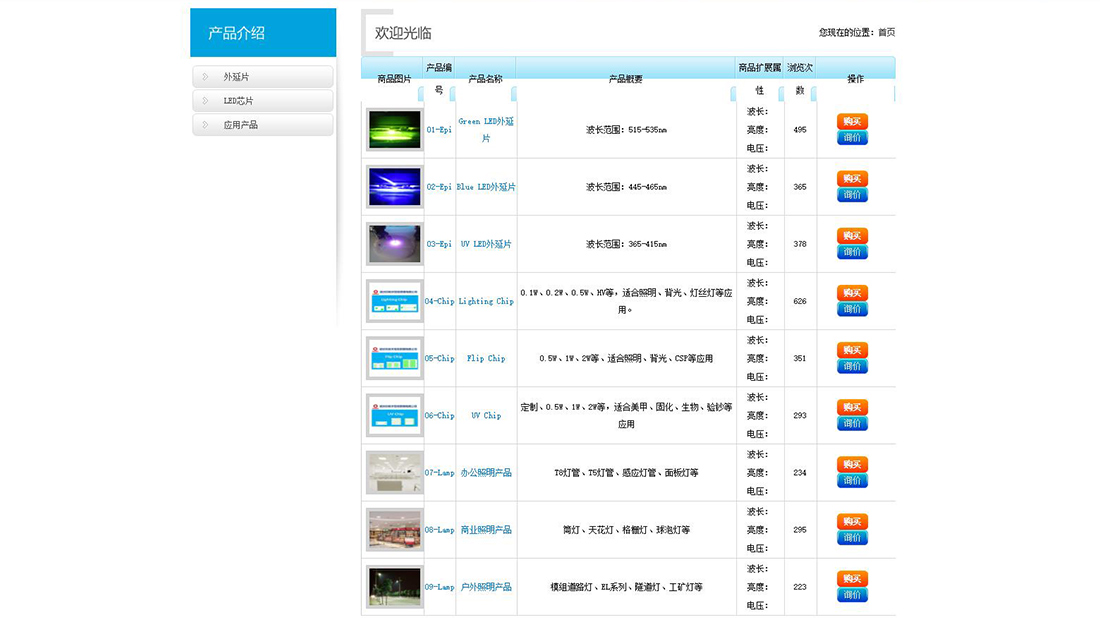The width and height of the screenshot is (1100, 618).
Task: Click the UV LED外延片 product thumbnail
Action: [x=393, y=244]
